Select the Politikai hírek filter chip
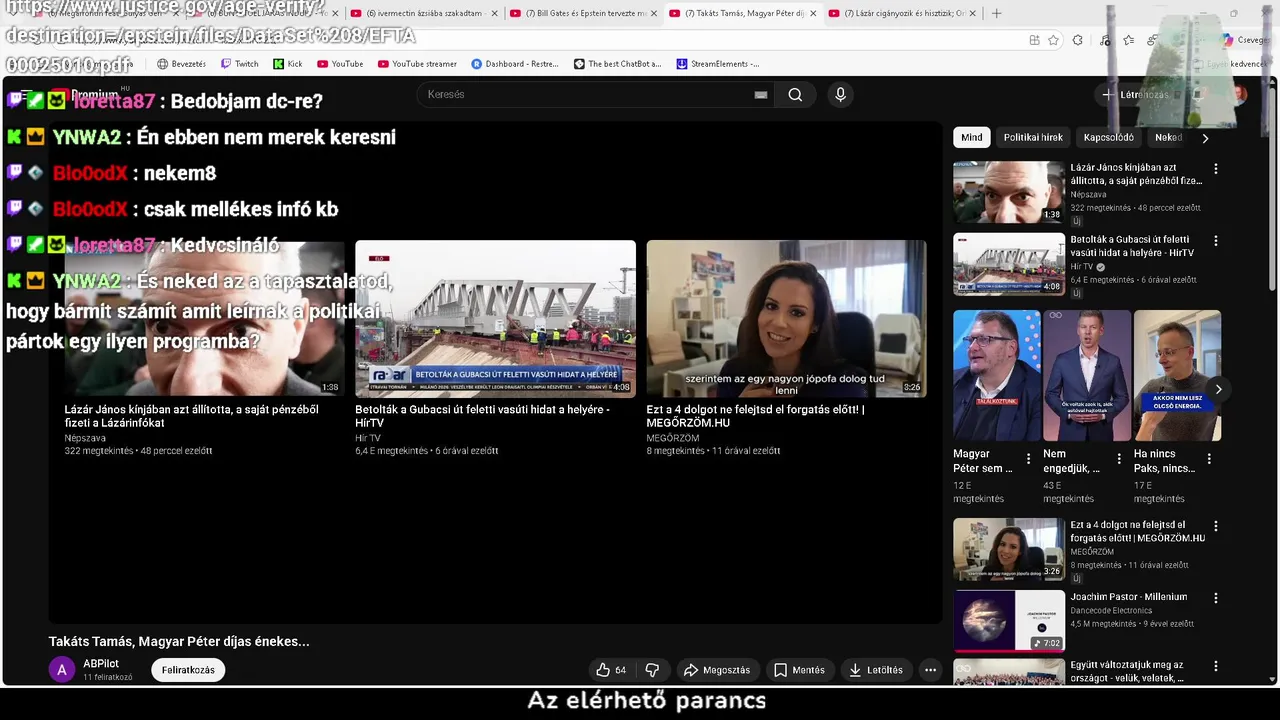1280x720 pixels. coord(1033,138)
